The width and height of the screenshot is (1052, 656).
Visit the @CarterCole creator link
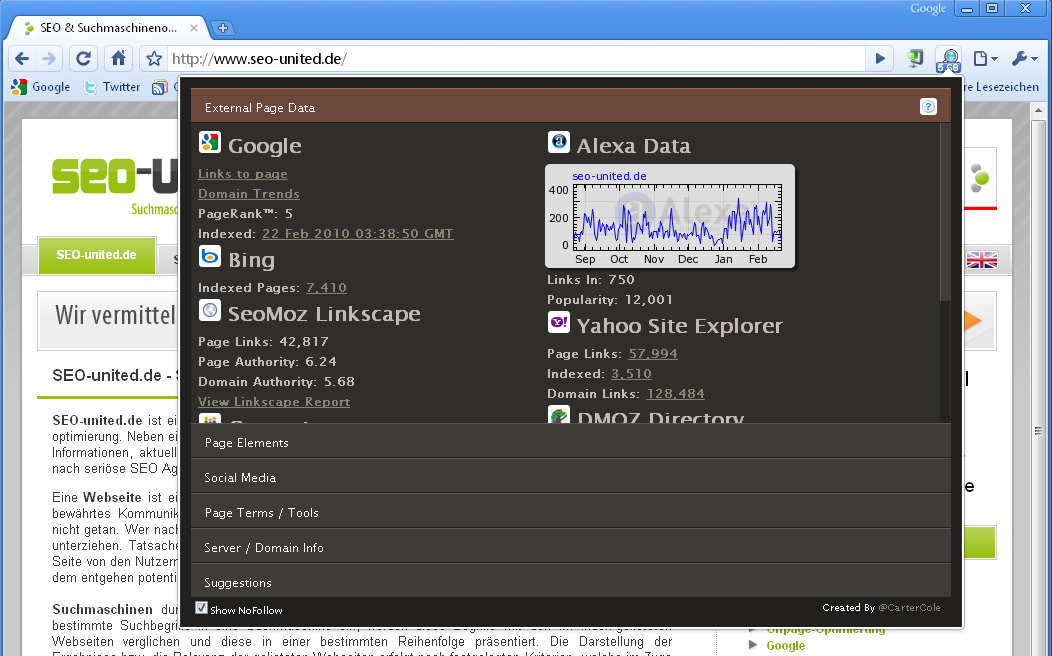[909, 608]
